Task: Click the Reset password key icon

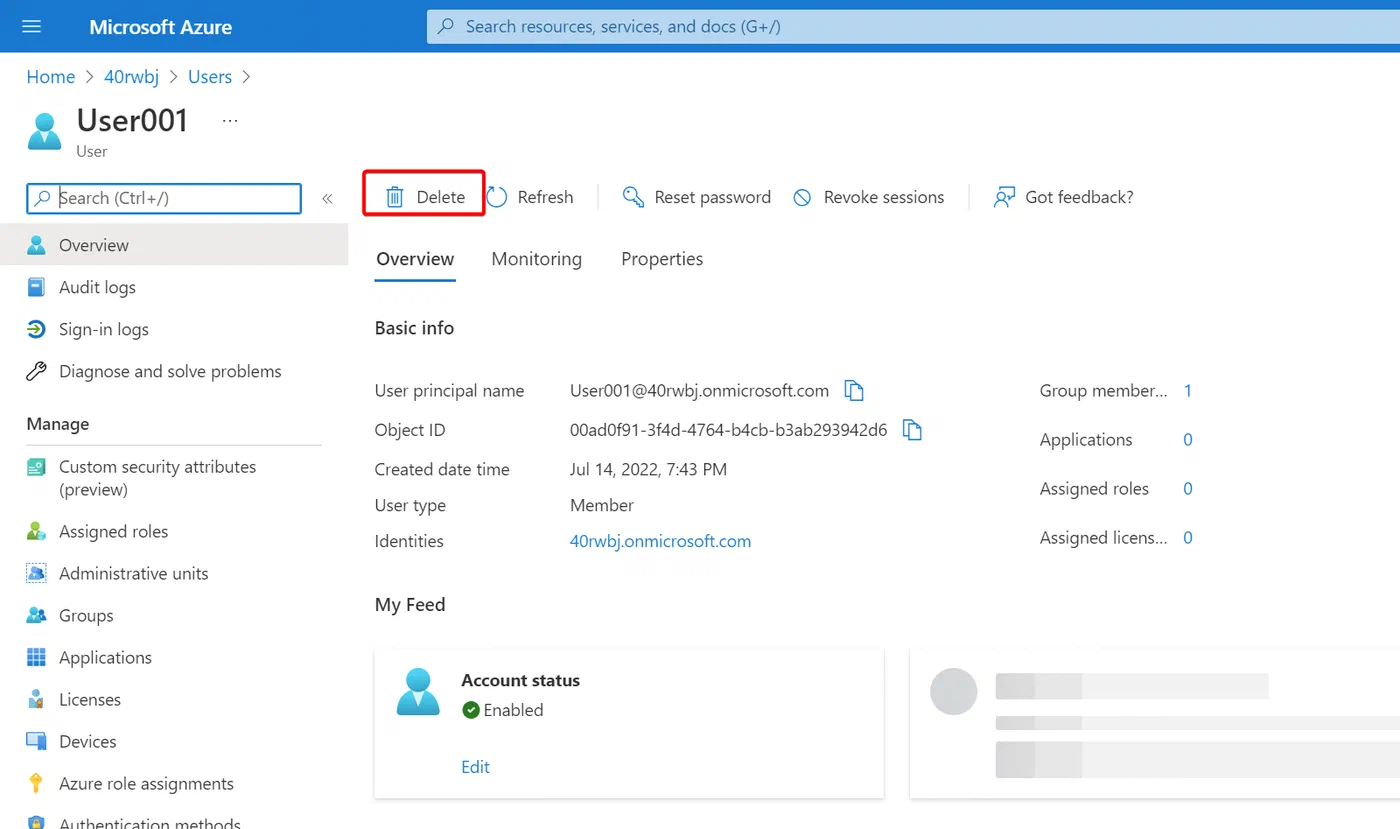Action: tap(633, 197)
